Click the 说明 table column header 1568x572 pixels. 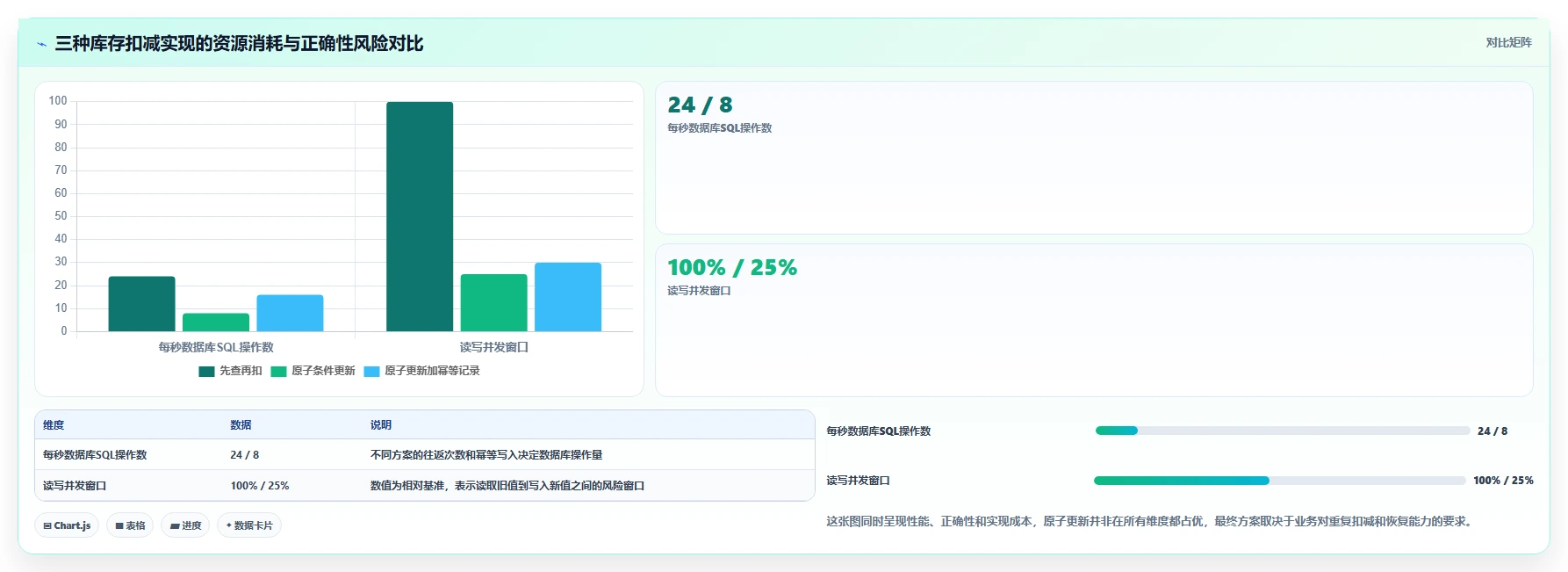[x=381, y=425]
